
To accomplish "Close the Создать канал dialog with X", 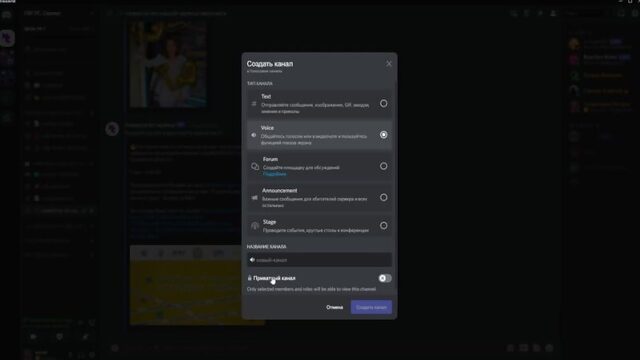I will (389, 64).
